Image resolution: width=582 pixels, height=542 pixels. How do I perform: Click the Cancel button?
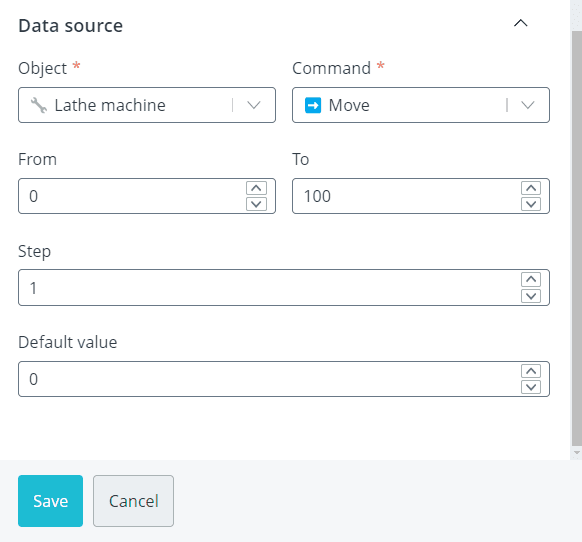(x=133, y=501)
